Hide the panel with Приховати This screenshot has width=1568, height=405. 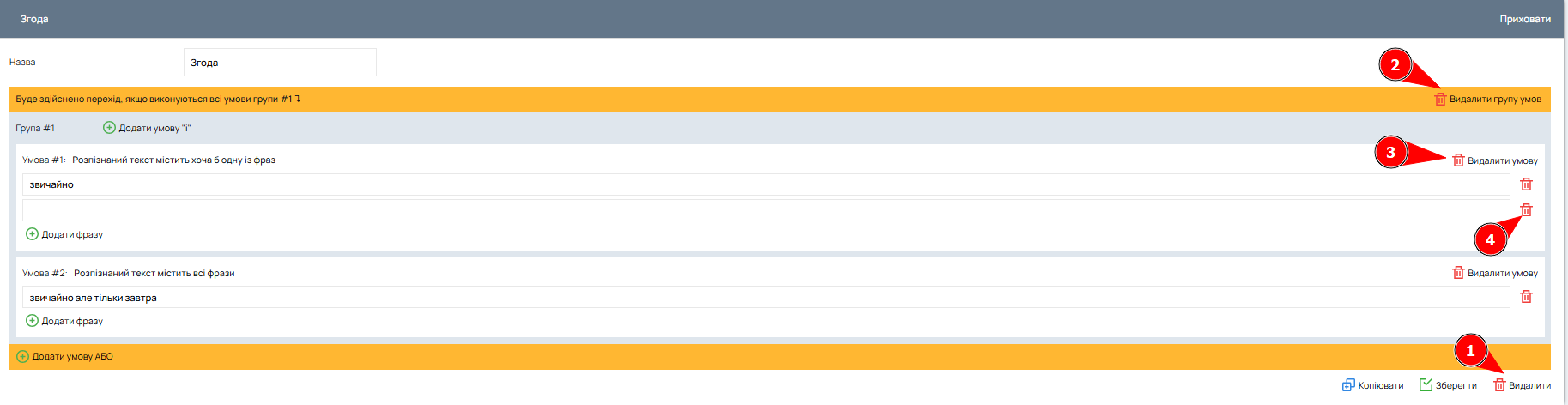1524,19
